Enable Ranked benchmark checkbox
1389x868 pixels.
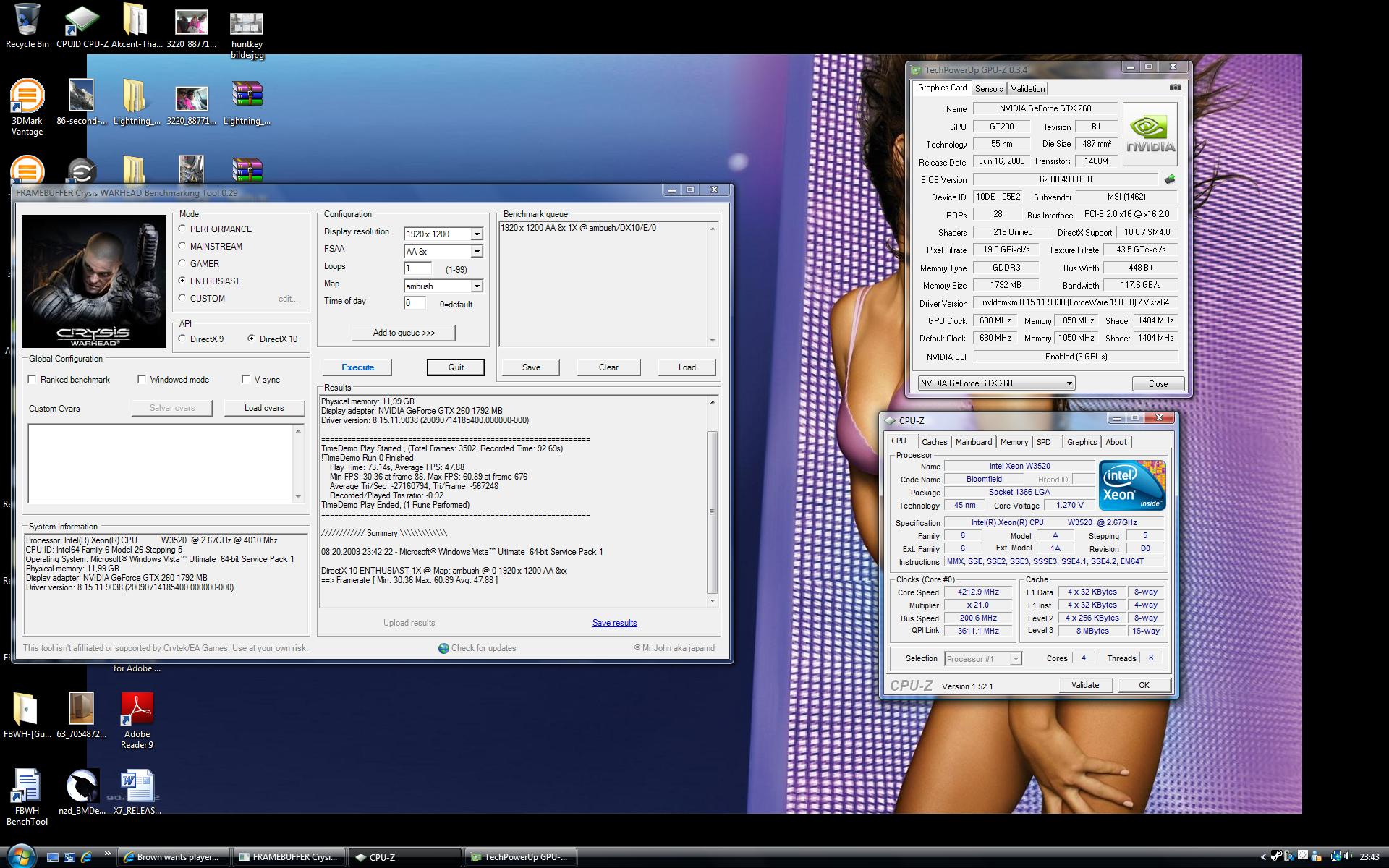32,379
